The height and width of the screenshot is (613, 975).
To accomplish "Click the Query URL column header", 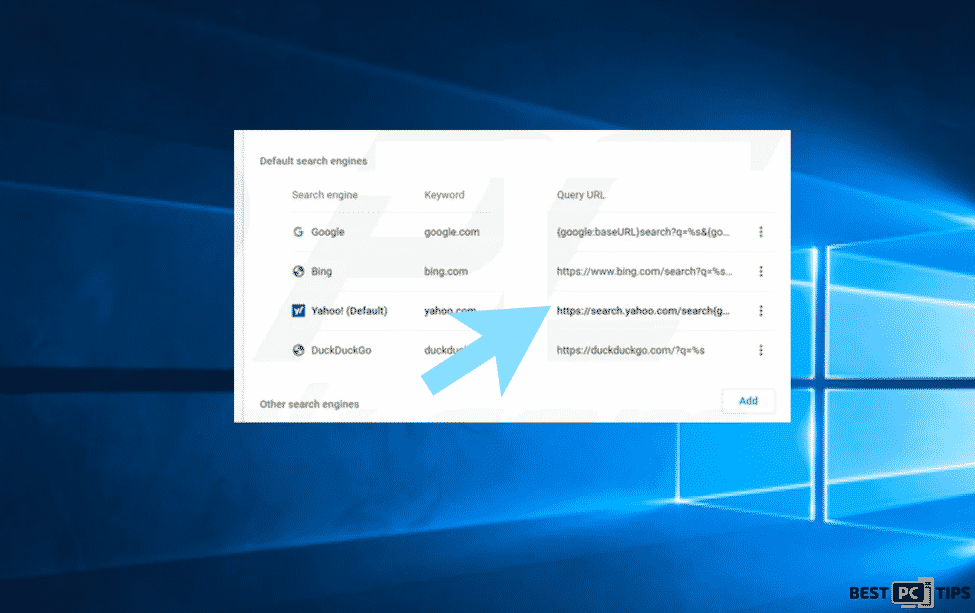I will [581, 195].
